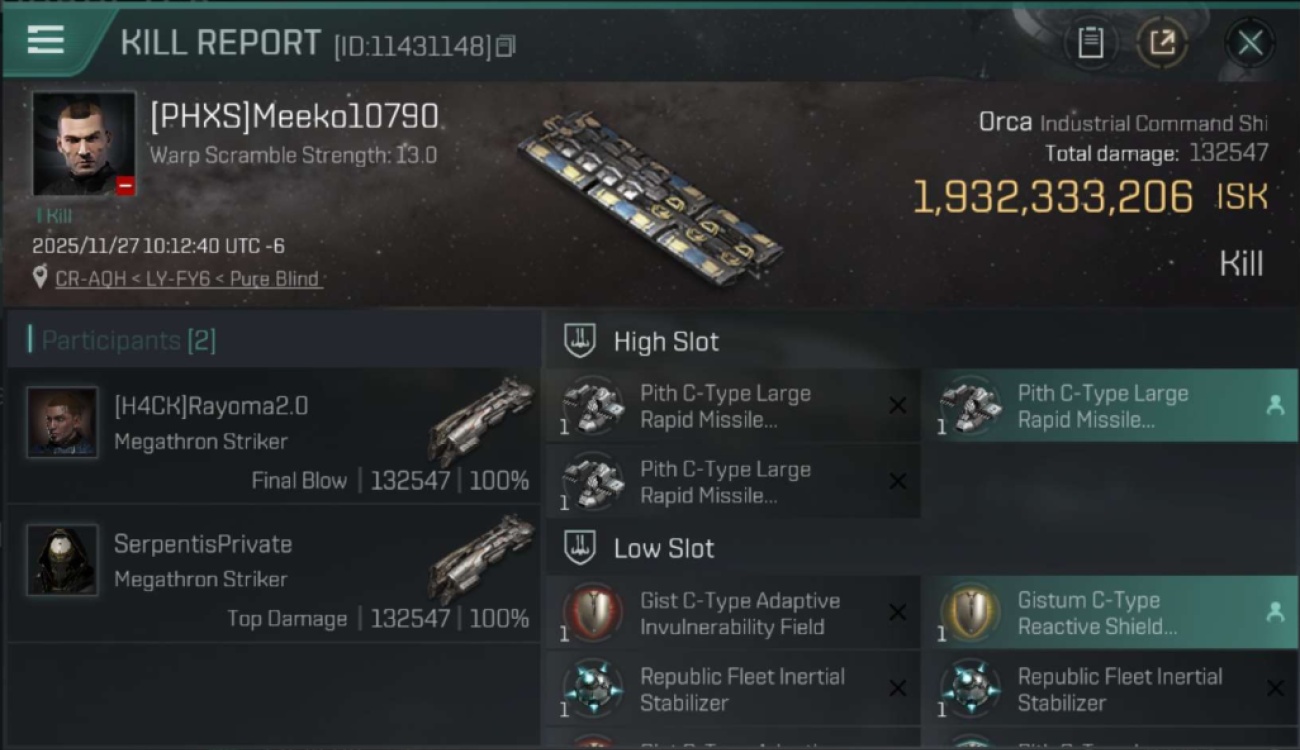Share the kill report externally

click(x=1162, y=43)
